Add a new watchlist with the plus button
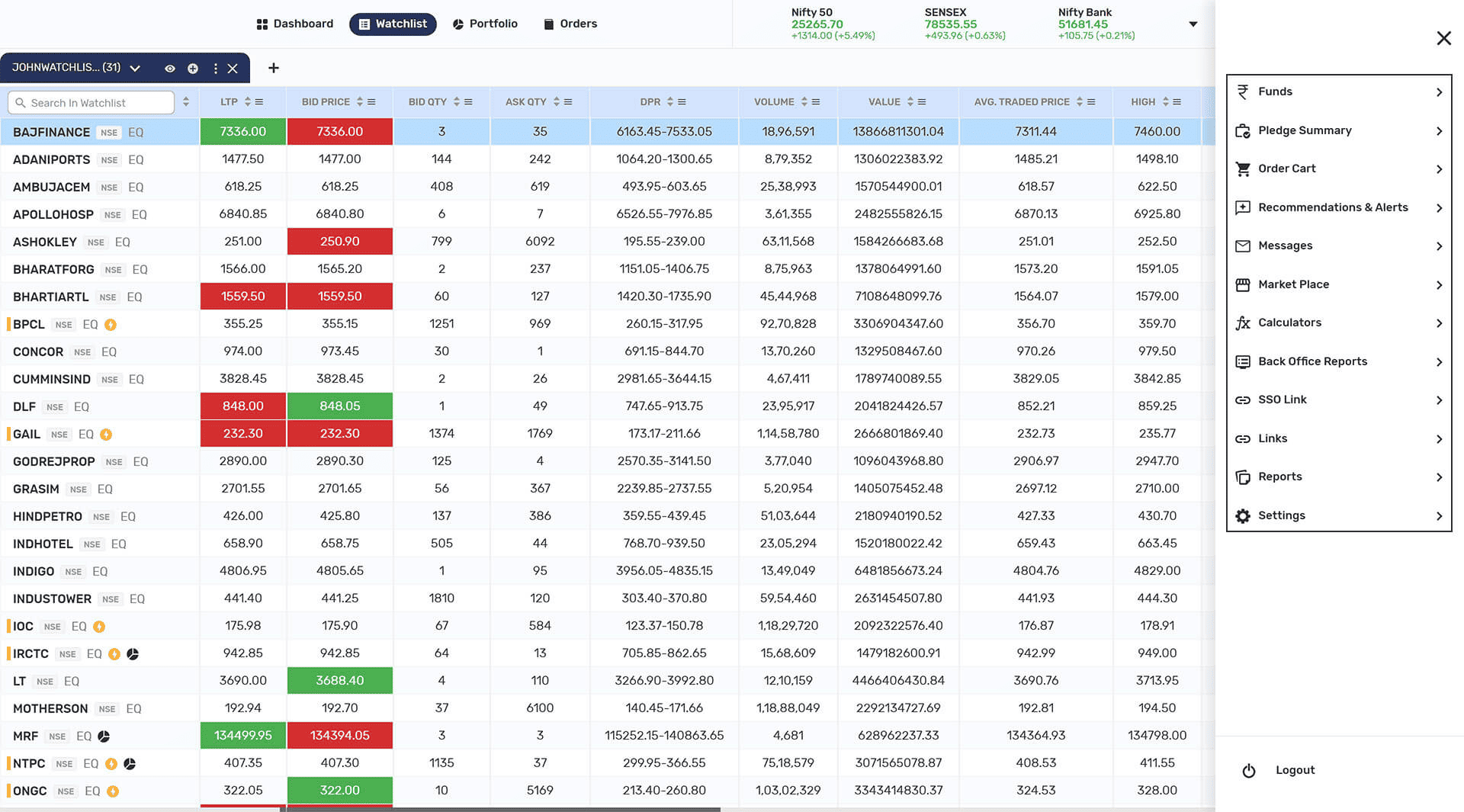 pos(274,68)
